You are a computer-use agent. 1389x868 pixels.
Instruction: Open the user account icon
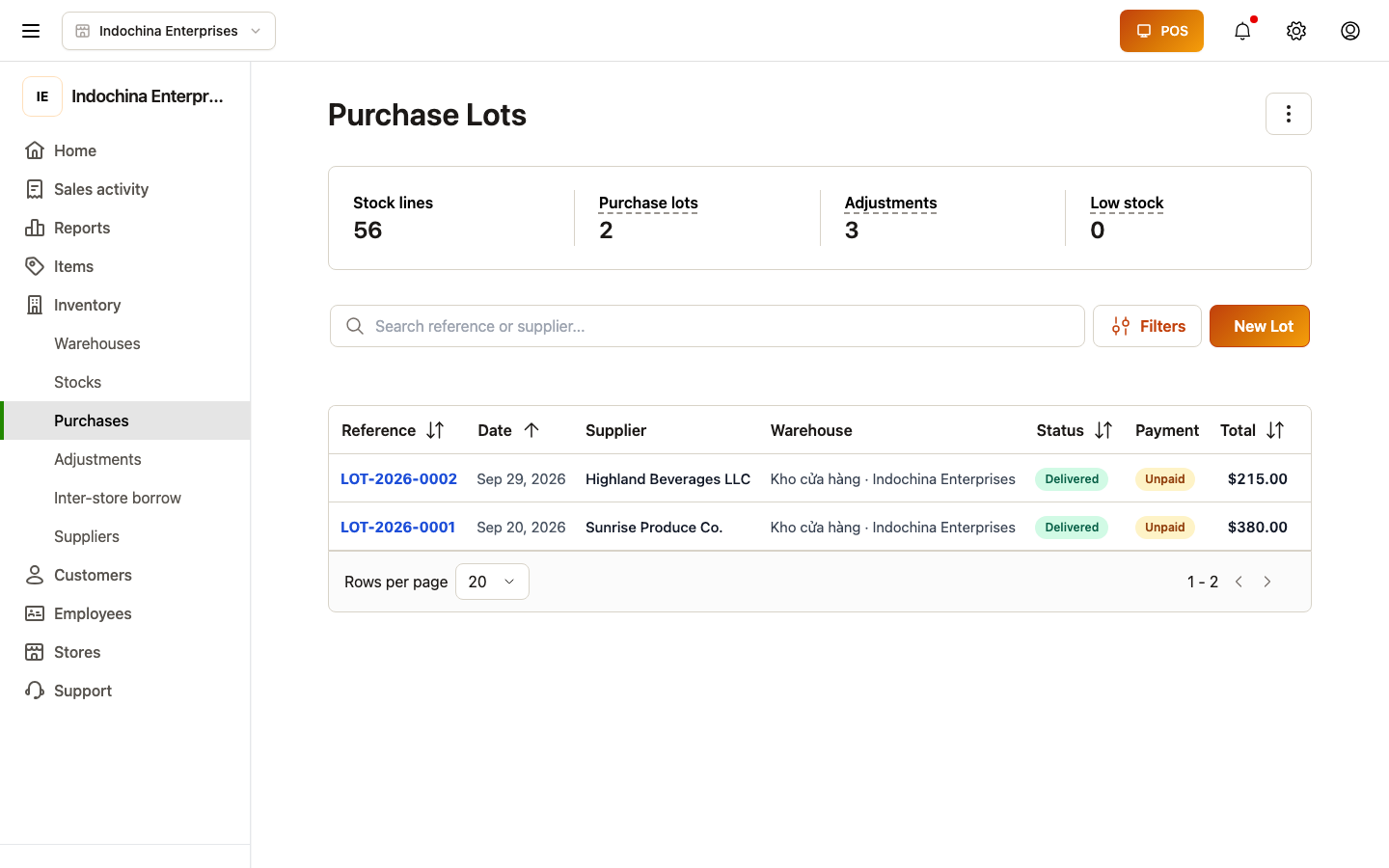click(1350, 31)
